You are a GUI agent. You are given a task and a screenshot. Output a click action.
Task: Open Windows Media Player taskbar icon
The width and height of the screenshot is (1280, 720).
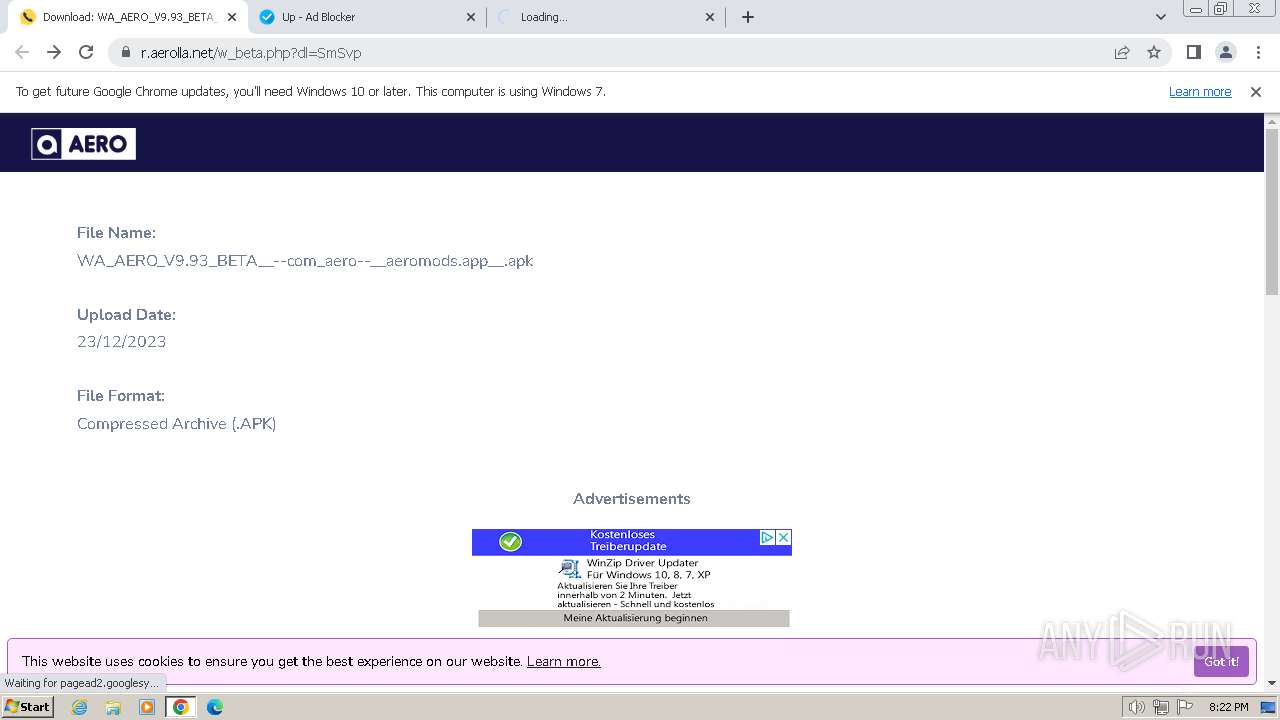click(x=147, y=707)
